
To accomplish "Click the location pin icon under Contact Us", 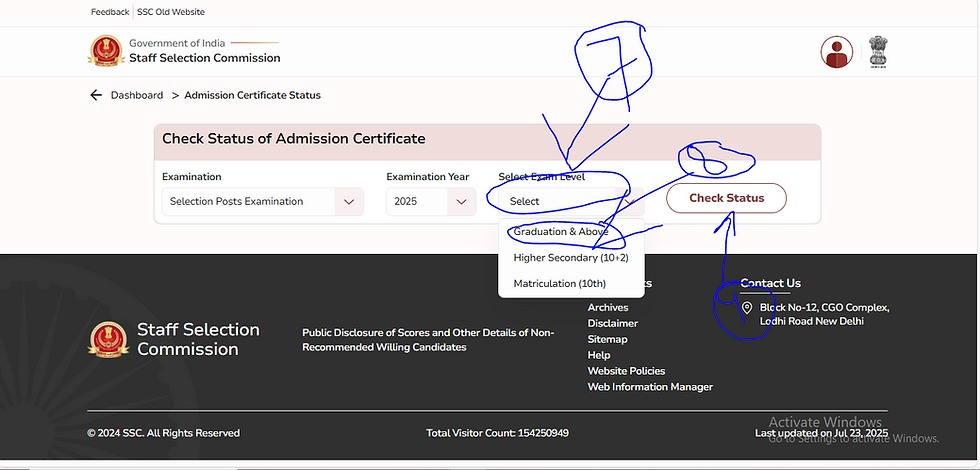I will coord(746,308).
